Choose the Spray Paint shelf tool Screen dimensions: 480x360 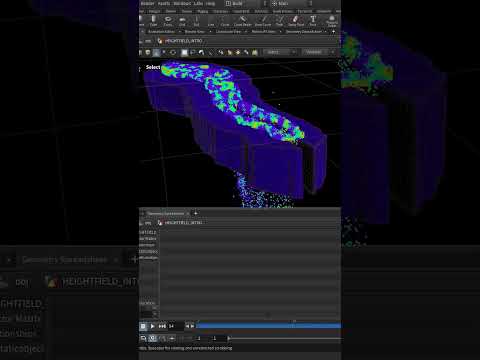pyautogui.click(x=296, y=21)
